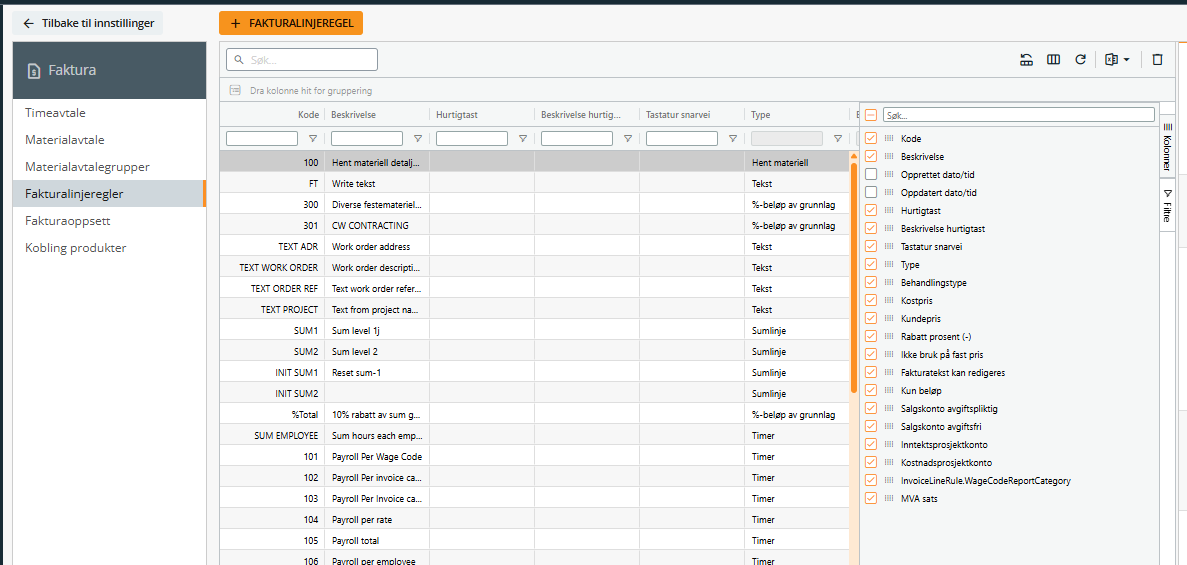The width and height of the screenshot is (1187, 565).
Task: Uncheck Rabatt prosent (-) column checkbox
Action: click(871, 336)
